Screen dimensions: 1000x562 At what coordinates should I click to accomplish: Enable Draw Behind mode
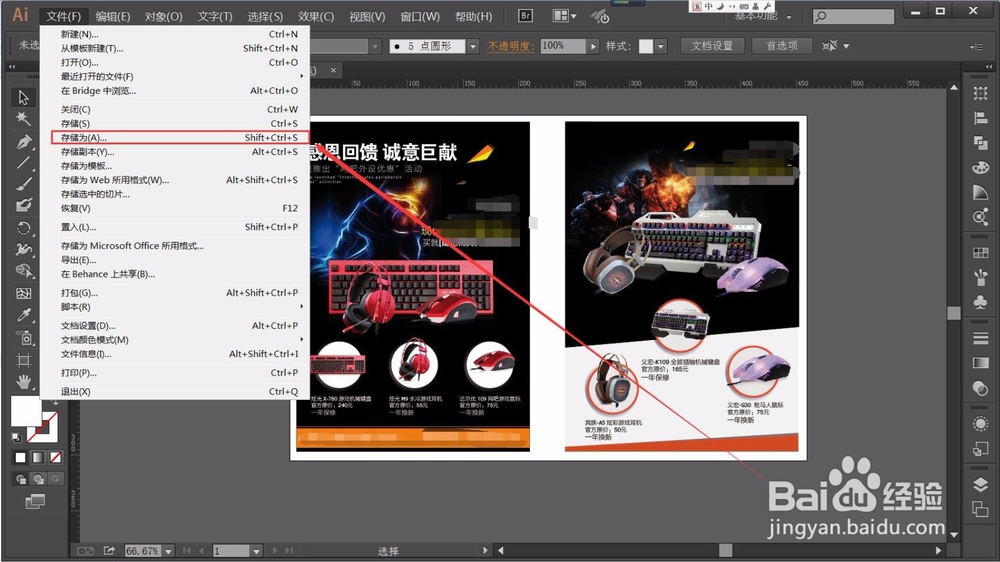pyautogui.click(x=38, y=479)
